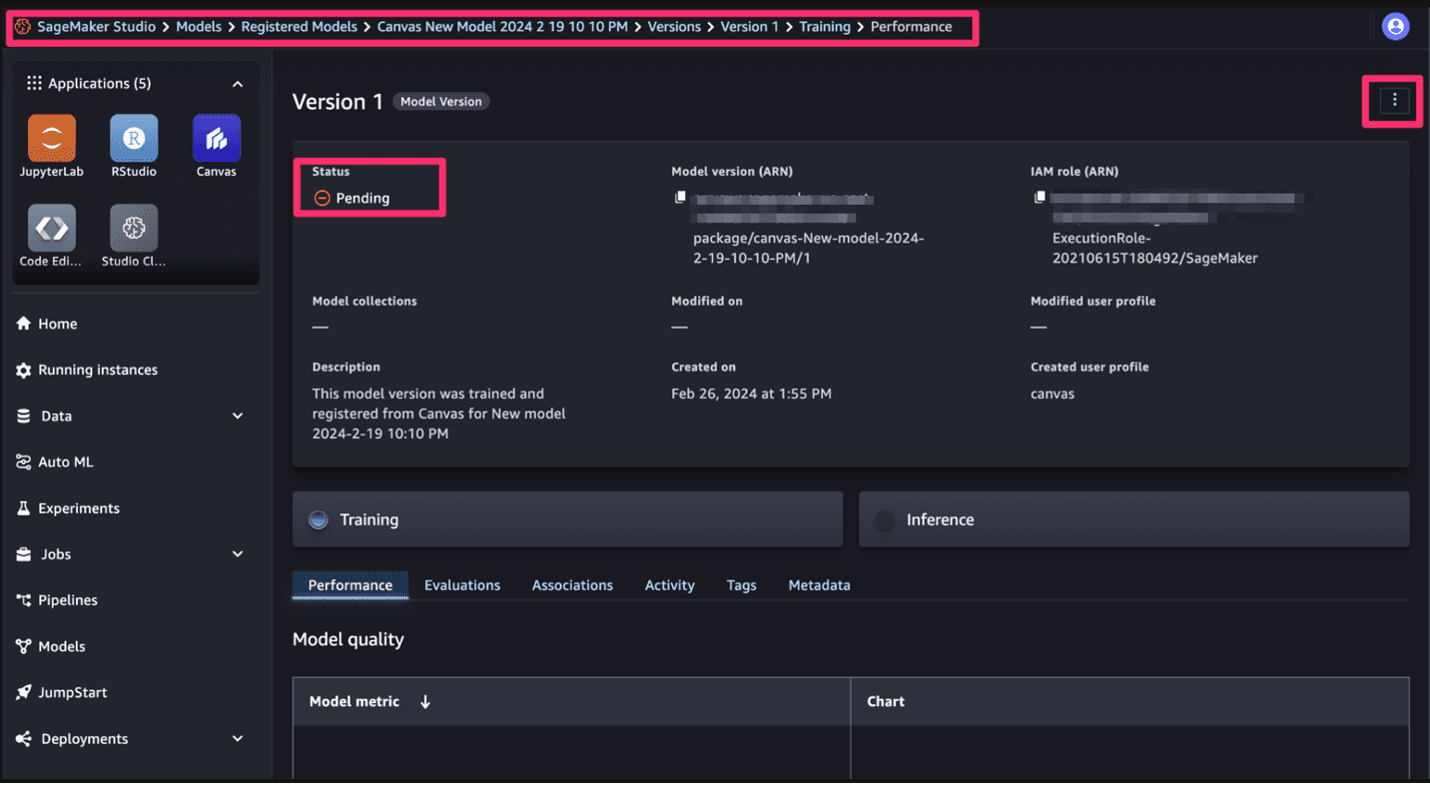Click Registered Models breadcrumb link
The height and width of the screenshot is (788, 1430).
tap(299, 27)
